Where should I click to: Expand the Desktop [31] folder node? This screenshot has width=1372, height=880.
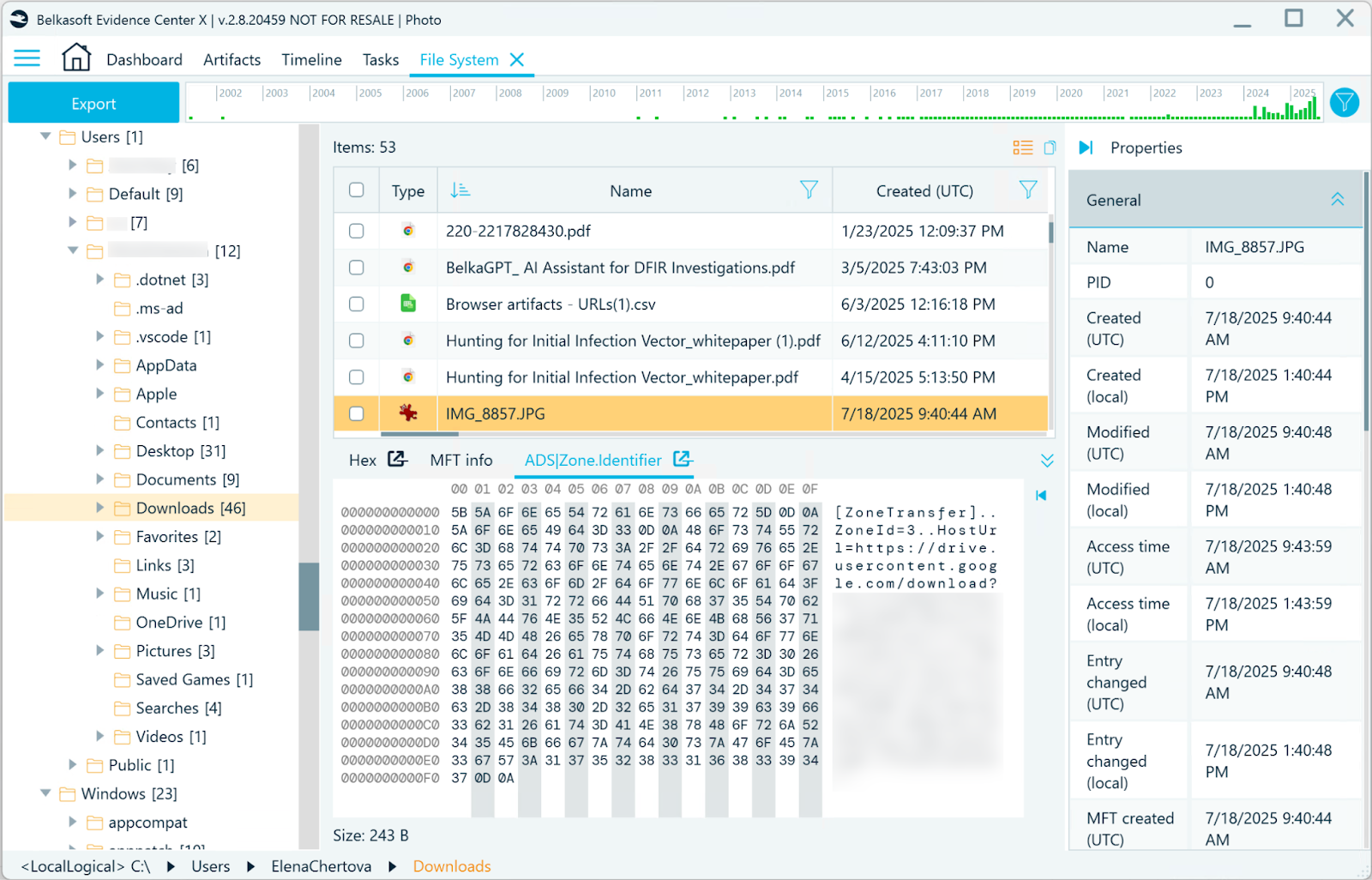(100, 450)
